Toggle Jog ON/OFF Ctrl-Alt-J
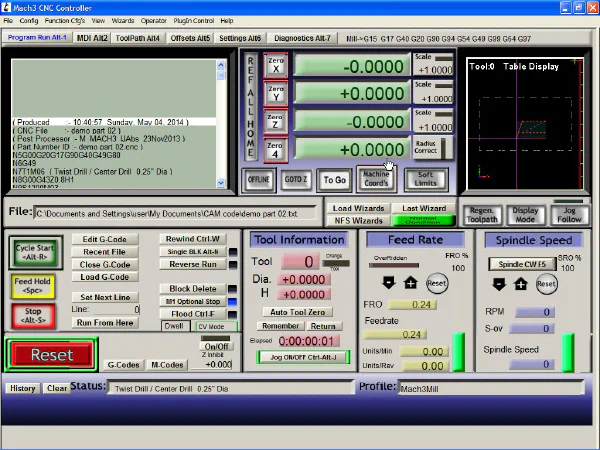600x450 pixels. coord(303,357)
